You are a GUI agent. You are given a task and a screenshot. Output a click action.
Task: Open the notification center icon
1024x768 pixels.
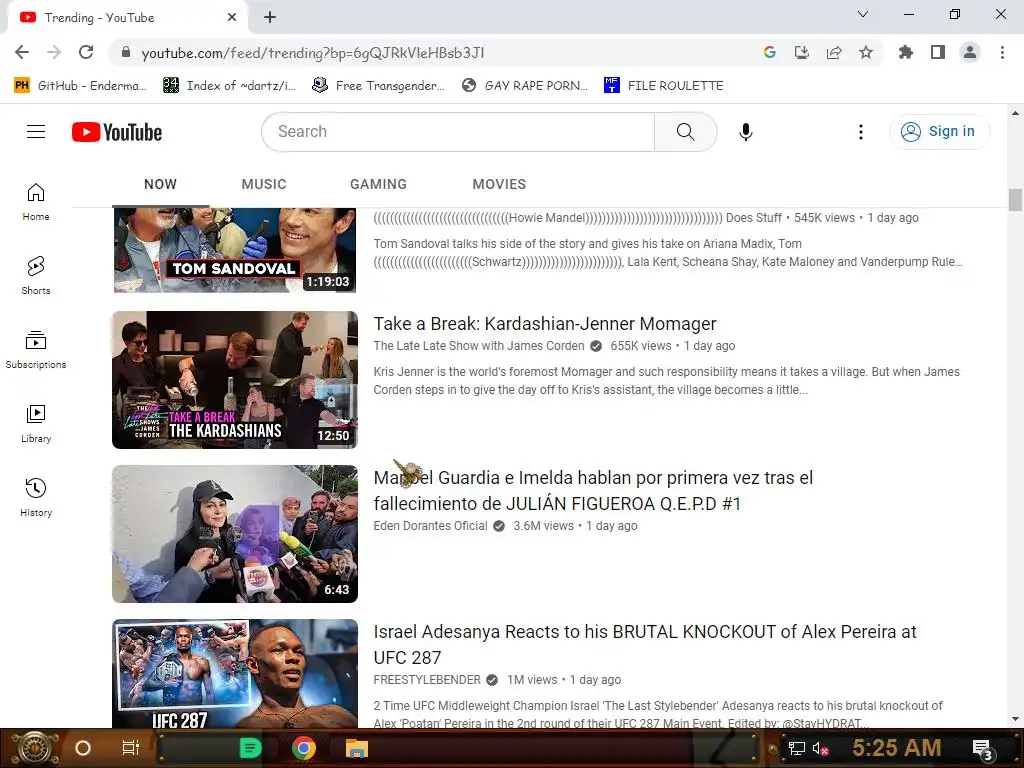pyautogui.click(x=983, y=750)
